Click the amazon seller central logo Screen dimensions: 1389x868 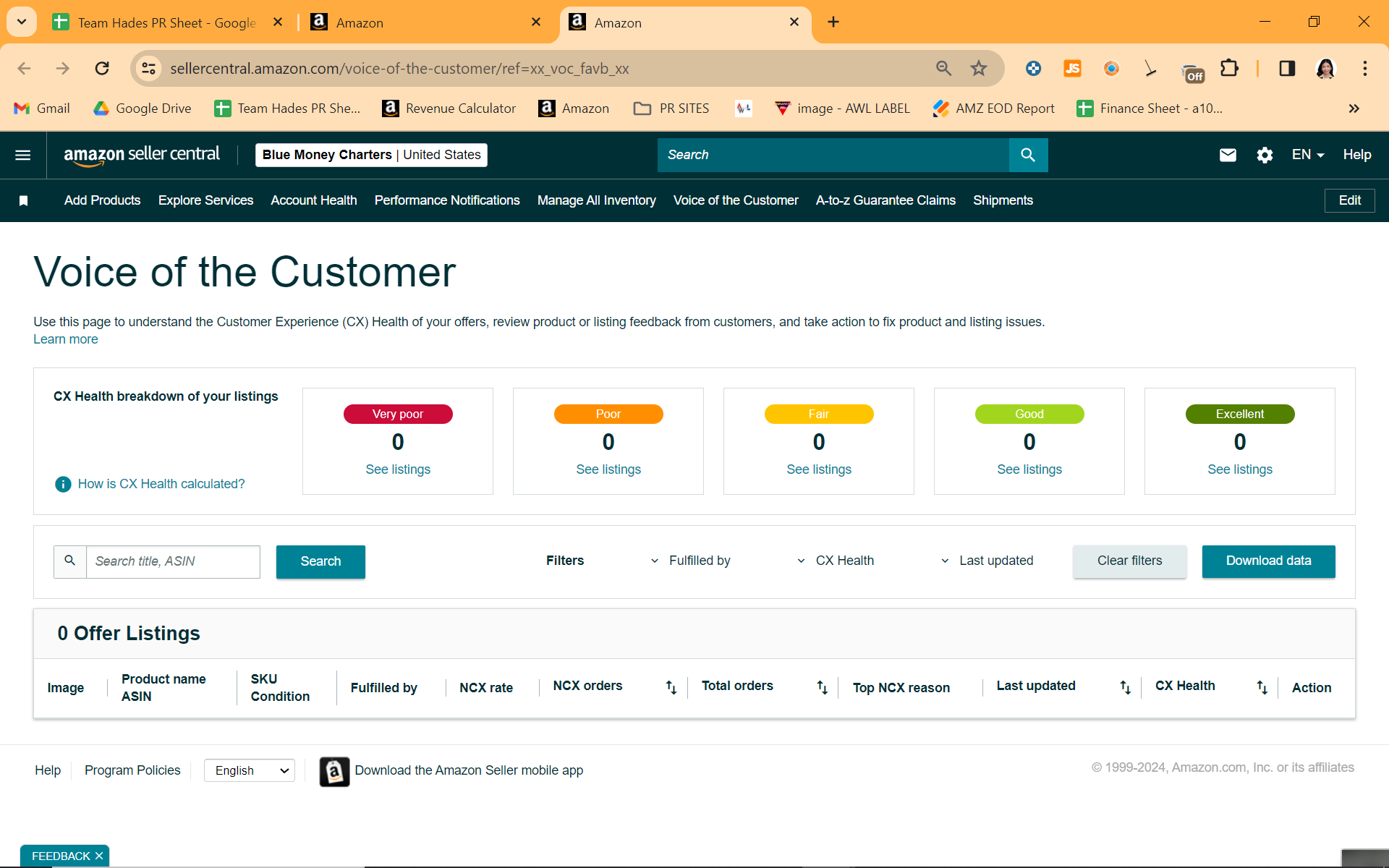142,155
